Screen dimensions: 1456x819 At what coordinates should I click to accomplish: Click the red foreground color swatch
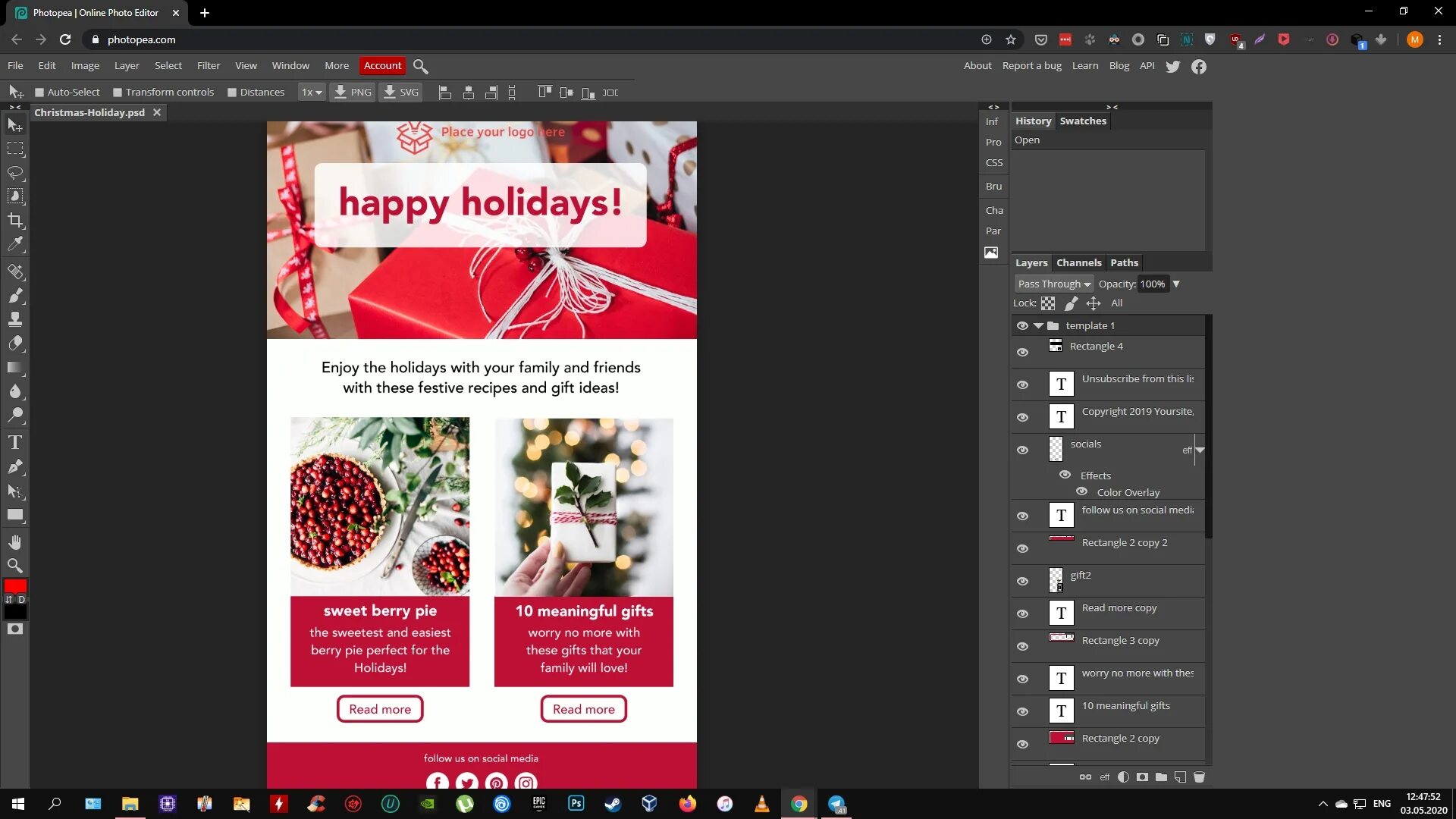coord(15,586)
